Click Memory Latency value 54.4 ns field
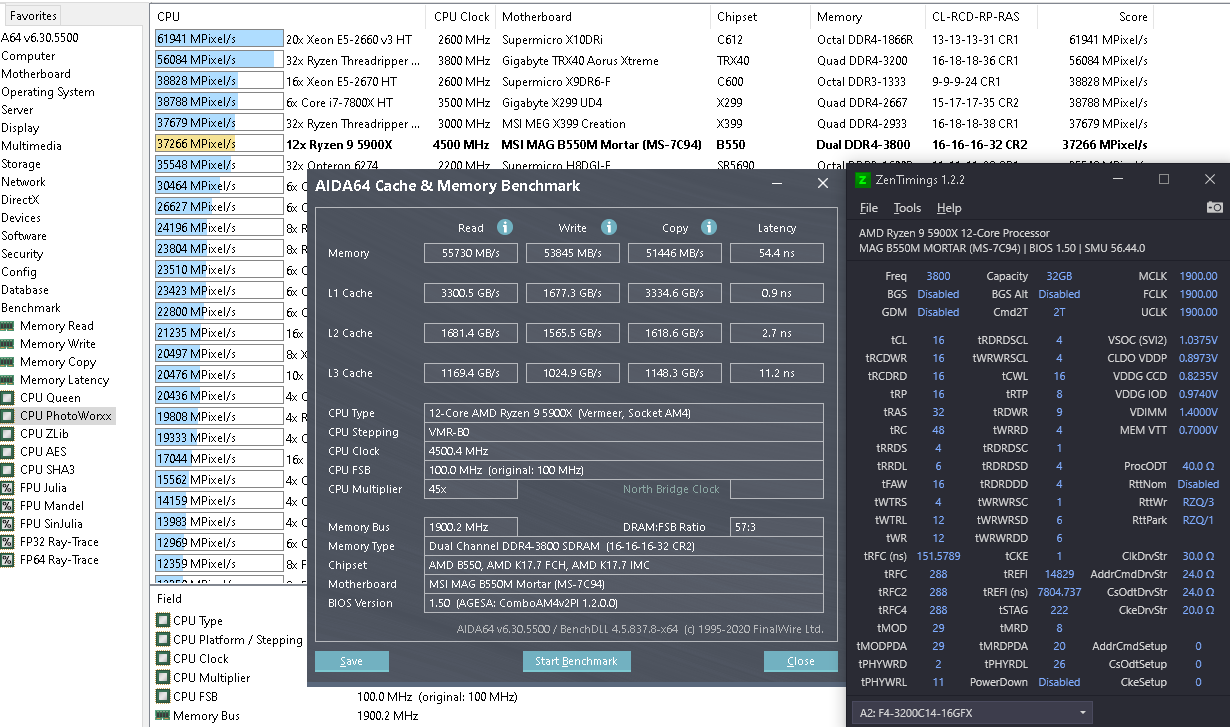Screen dimensions: 1230x727 pos(777,253)
